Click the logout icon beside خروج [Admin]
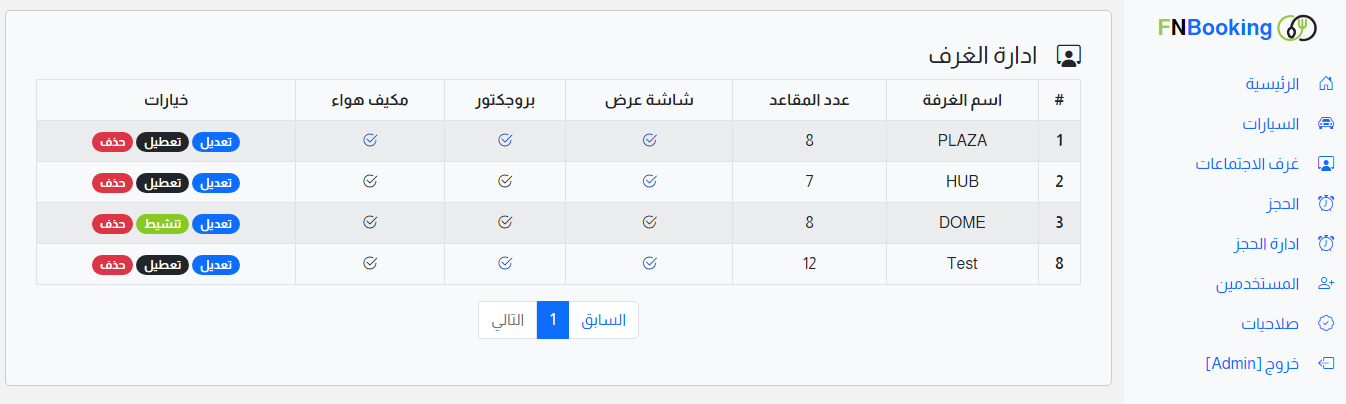The width and height of the screenshot is (1346, 404). click(1326, 364)
